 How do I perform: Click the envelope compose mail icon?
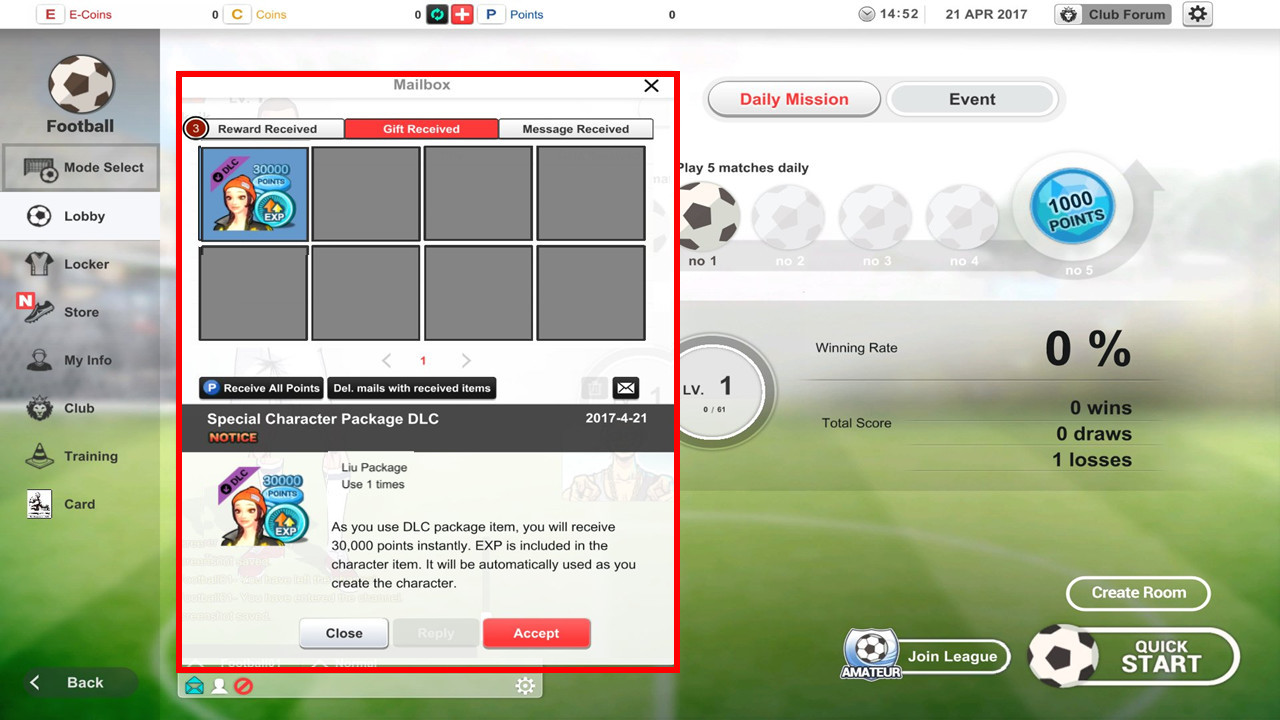click(x=625, y=388)
